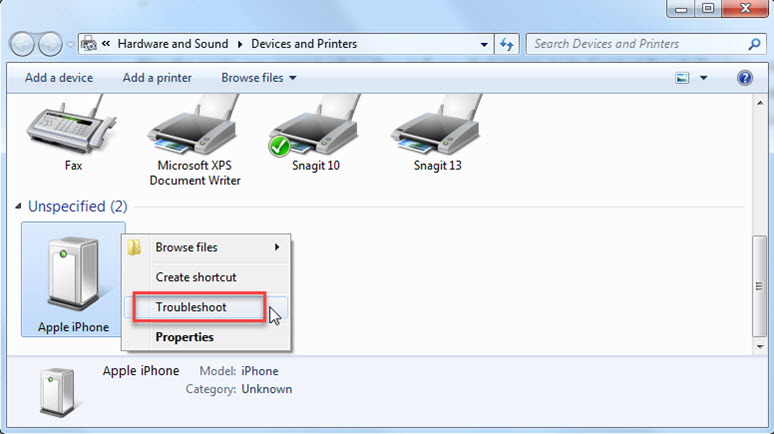Viewport: 774px width, 434px height.
Task: Click the scroll up arrow
Action: (x=760, y=103)
